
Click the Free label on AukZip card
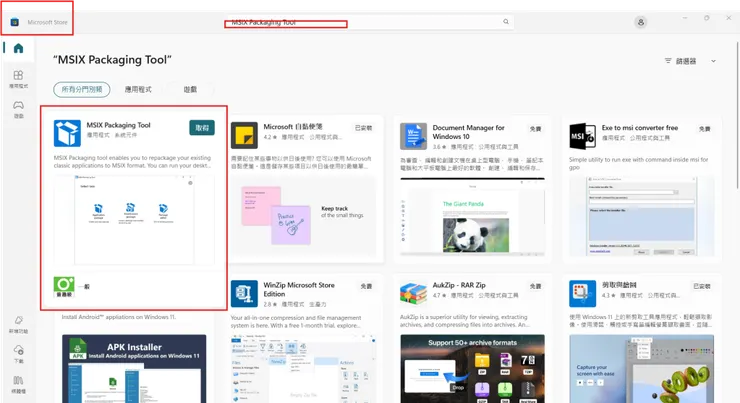535,286
